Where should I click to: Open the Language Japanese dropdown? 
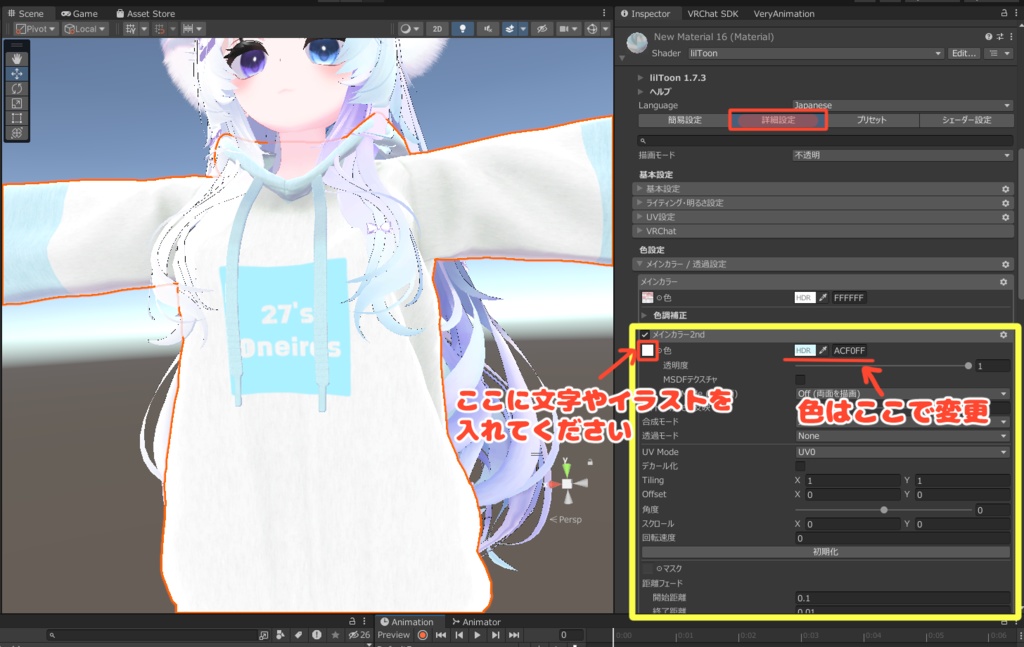[x=902, y=105]
